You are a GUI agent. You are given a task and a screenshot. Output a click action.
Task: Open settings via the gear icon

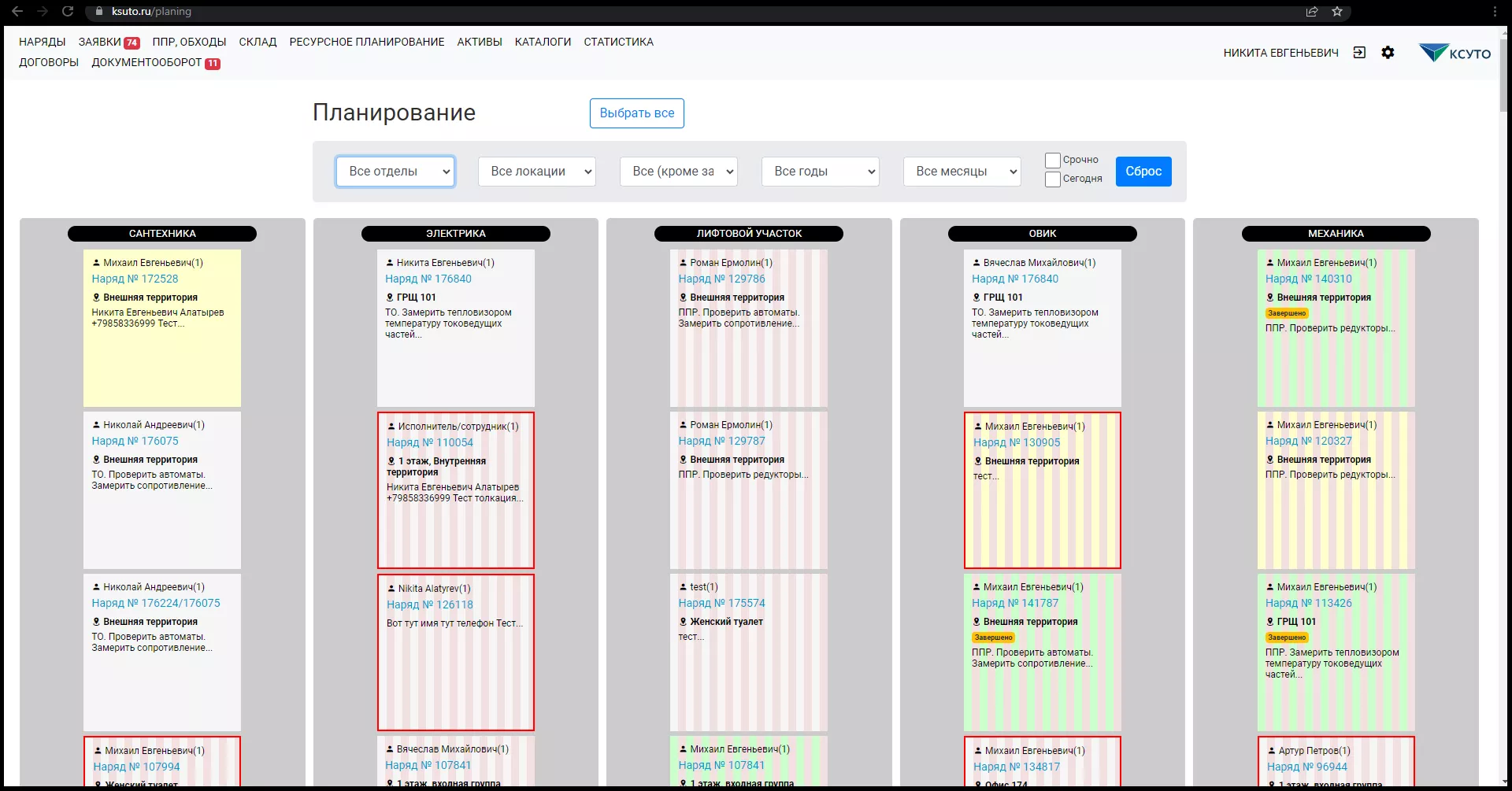click(x=1388, y=53)
